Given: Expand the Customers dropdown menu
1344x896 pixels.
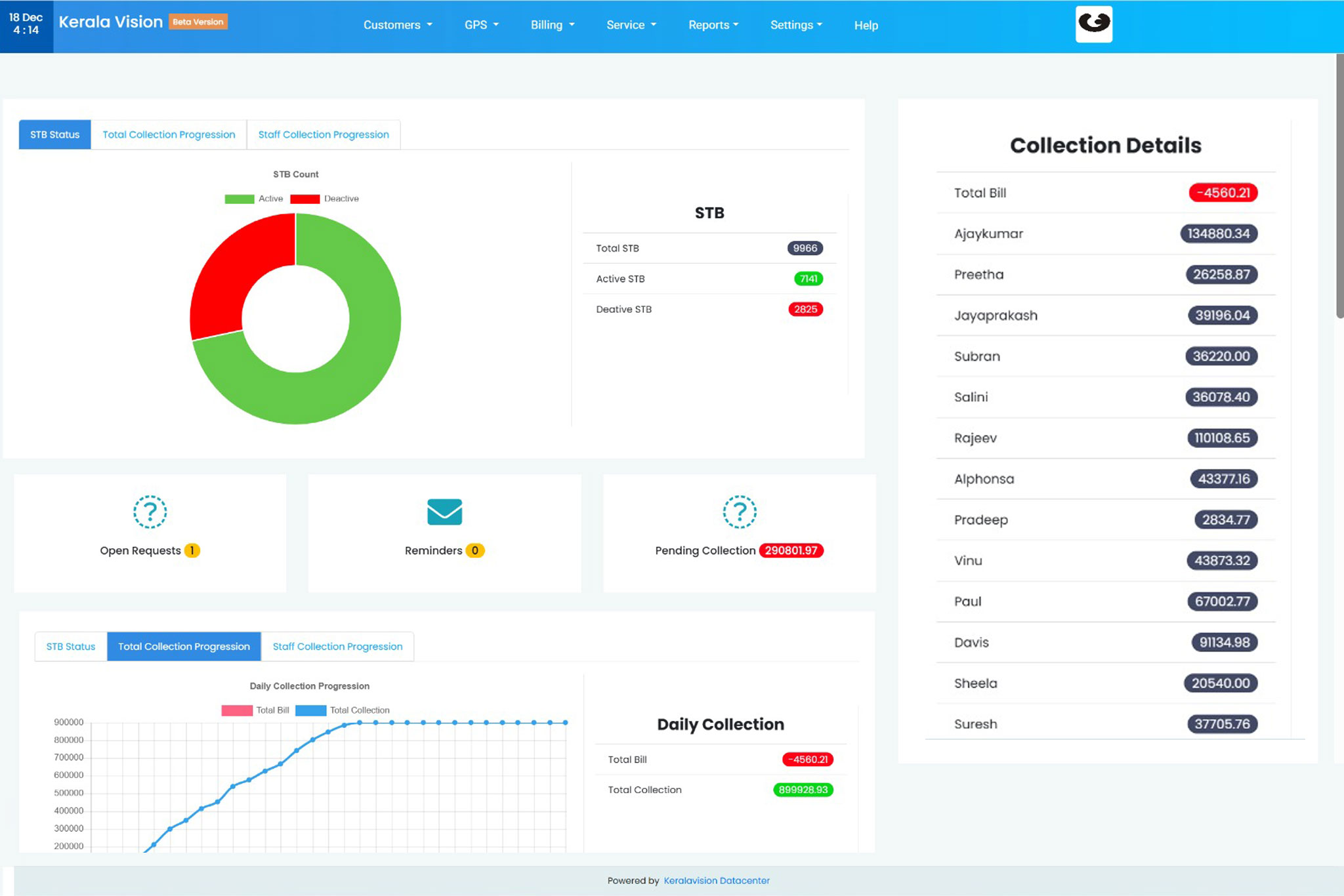Looking at the screenshot, I should pos(398,25).
